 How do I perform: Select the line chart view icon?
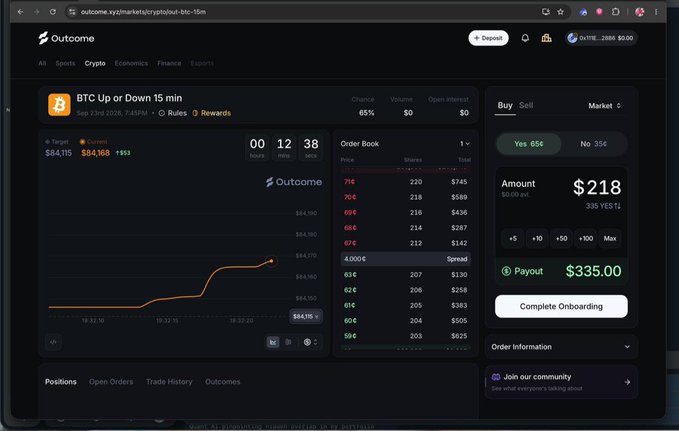(273, 342)
